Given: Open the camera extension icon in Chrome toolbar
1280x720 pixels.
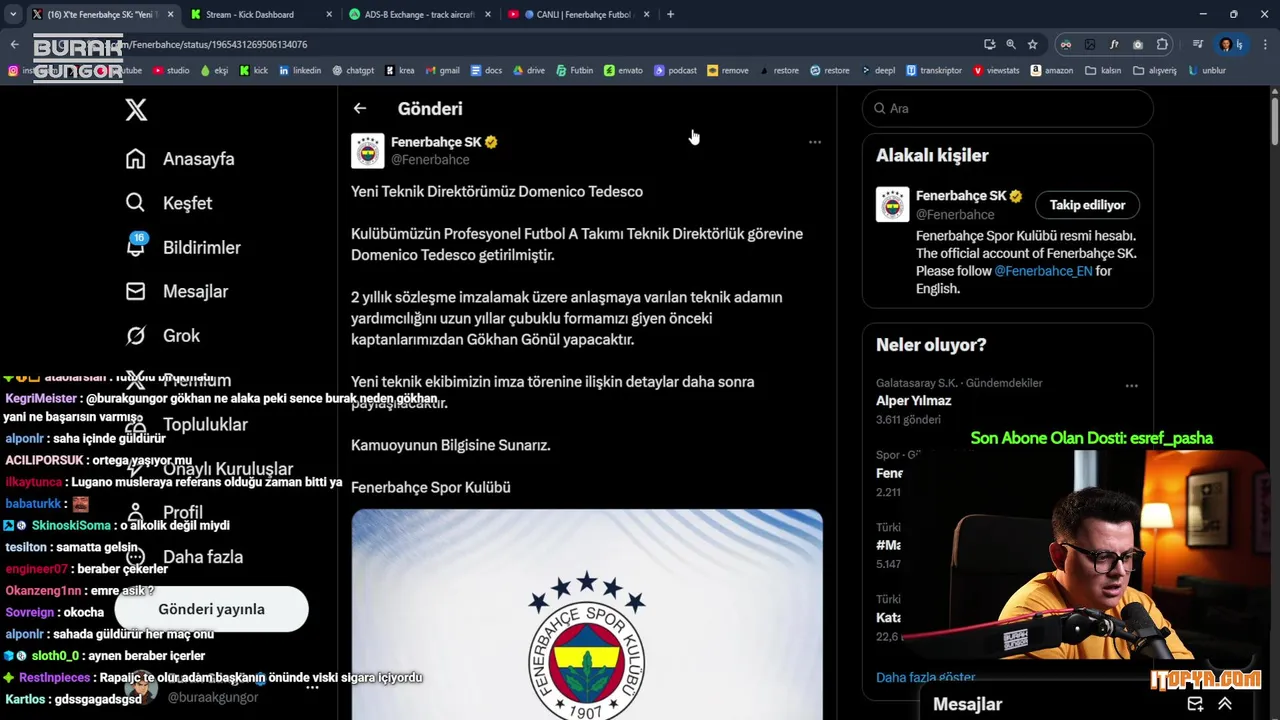Looking at the screenshot, I should (1138, 44).
